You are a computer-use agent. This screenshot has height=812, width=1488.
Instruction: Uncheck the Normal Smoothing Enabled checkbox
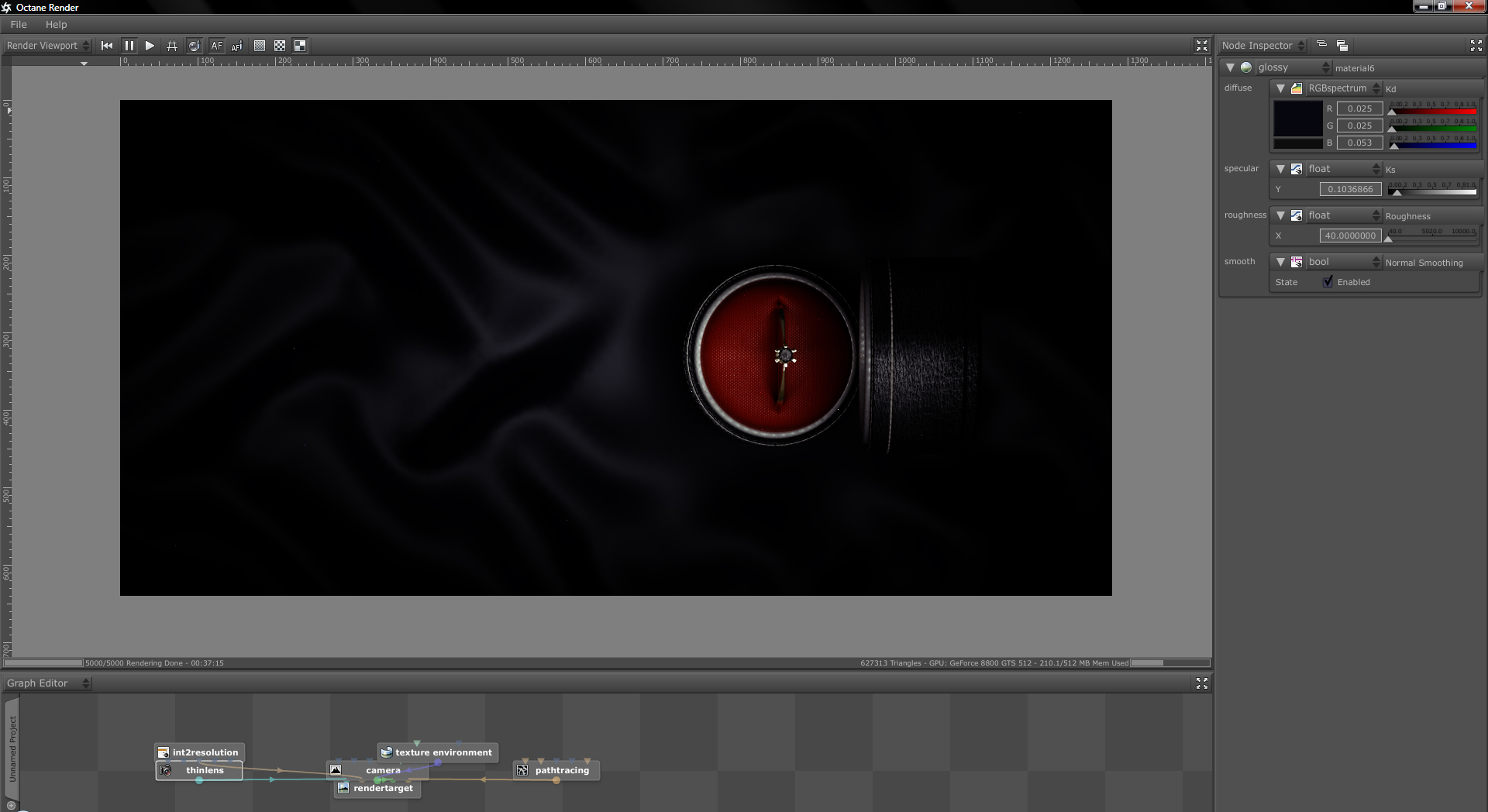pos(1328,282)
